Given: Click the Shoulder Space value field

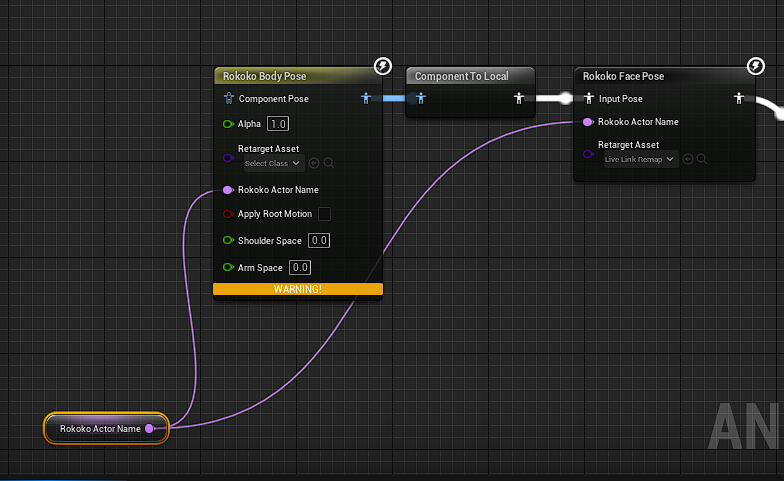Looking at the screenshot, I should pyautogui.click(x=319, y=240).
